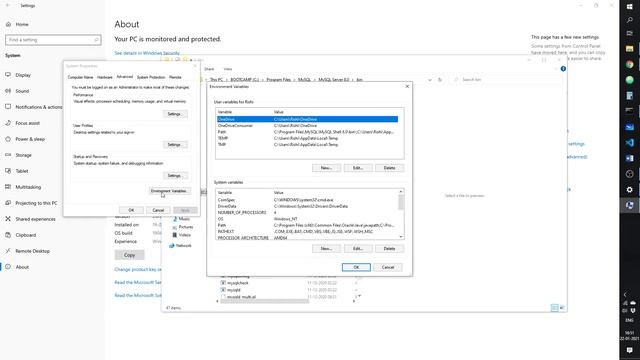Launch File Explorer from the taskbar
The image size is (640, 360).
click(629, 49)
